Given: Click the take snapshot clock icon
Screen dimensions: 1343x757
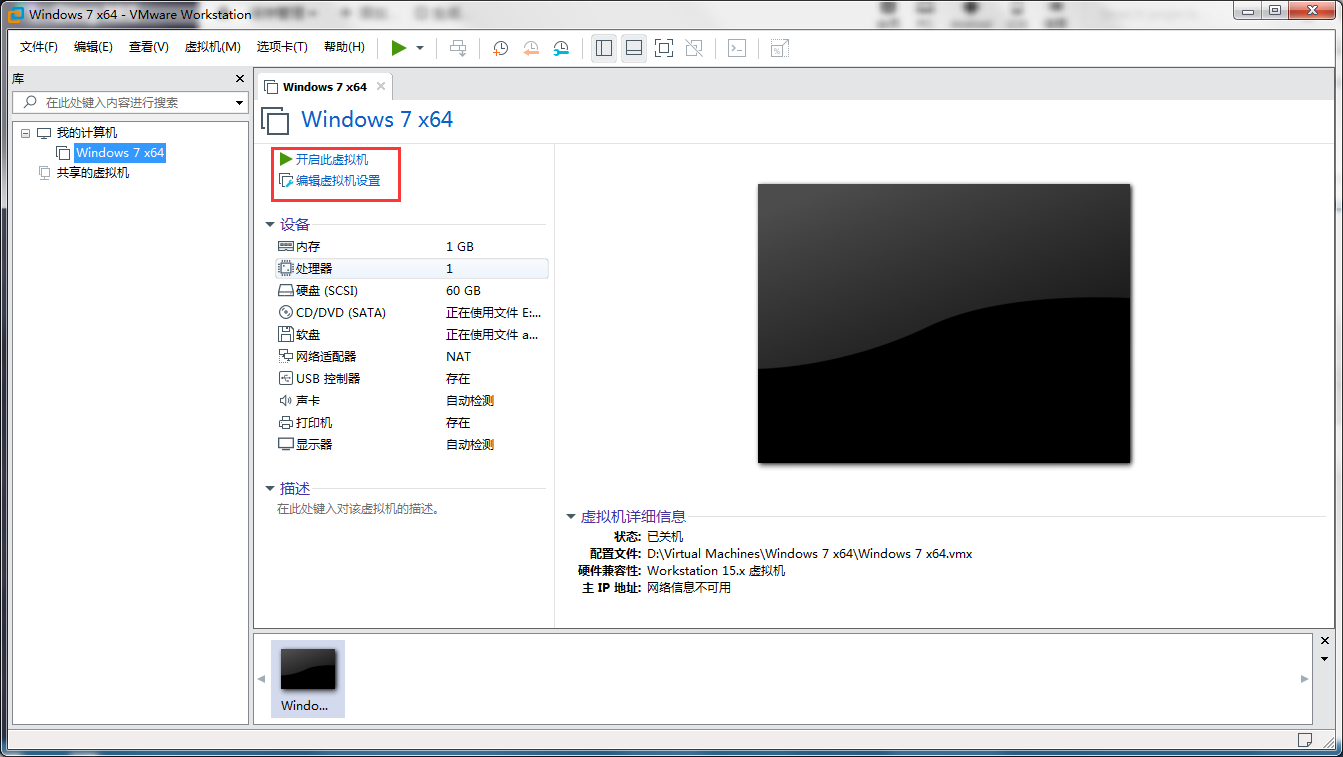Looking at the screenshot, I should coord(500,48).
